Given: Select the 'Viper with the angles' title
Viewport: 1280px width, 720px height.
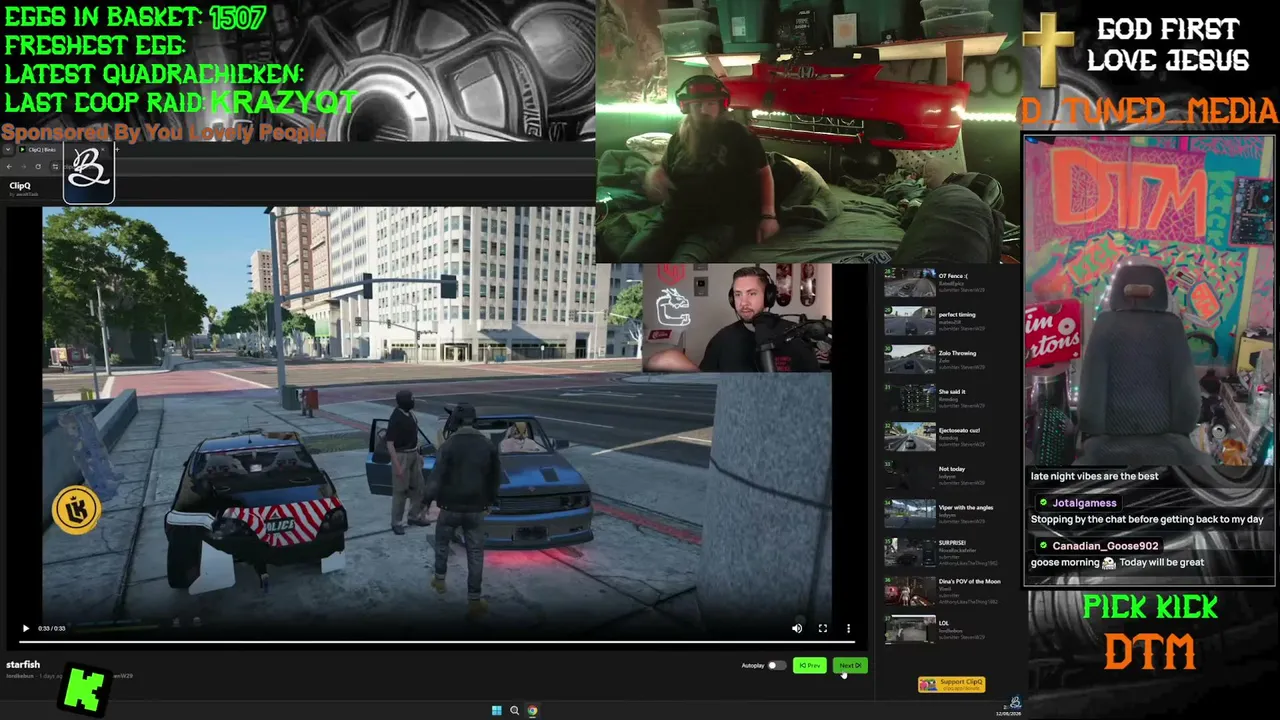Looking at the screenshot, I should coord(966,507).
